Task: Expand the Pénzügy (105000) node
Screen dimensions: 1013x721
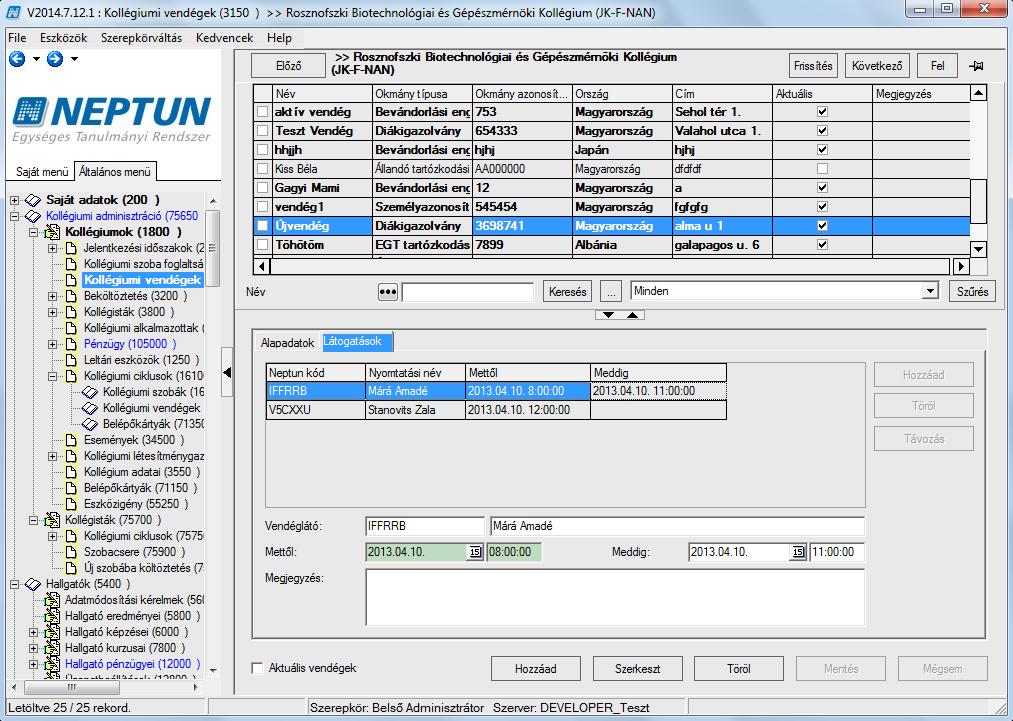Action: 53,344
